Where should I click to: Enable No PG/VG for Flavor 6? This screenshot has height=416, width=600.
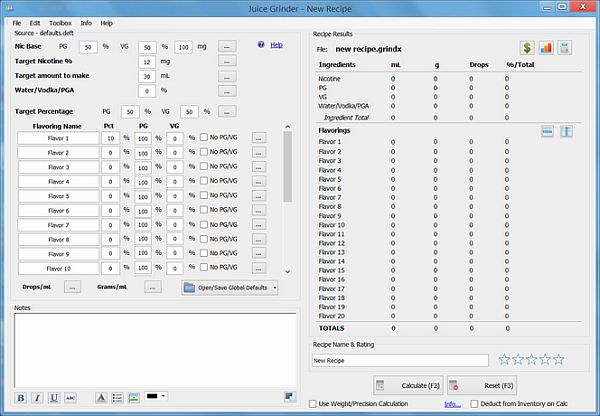[x=204, y=210]
